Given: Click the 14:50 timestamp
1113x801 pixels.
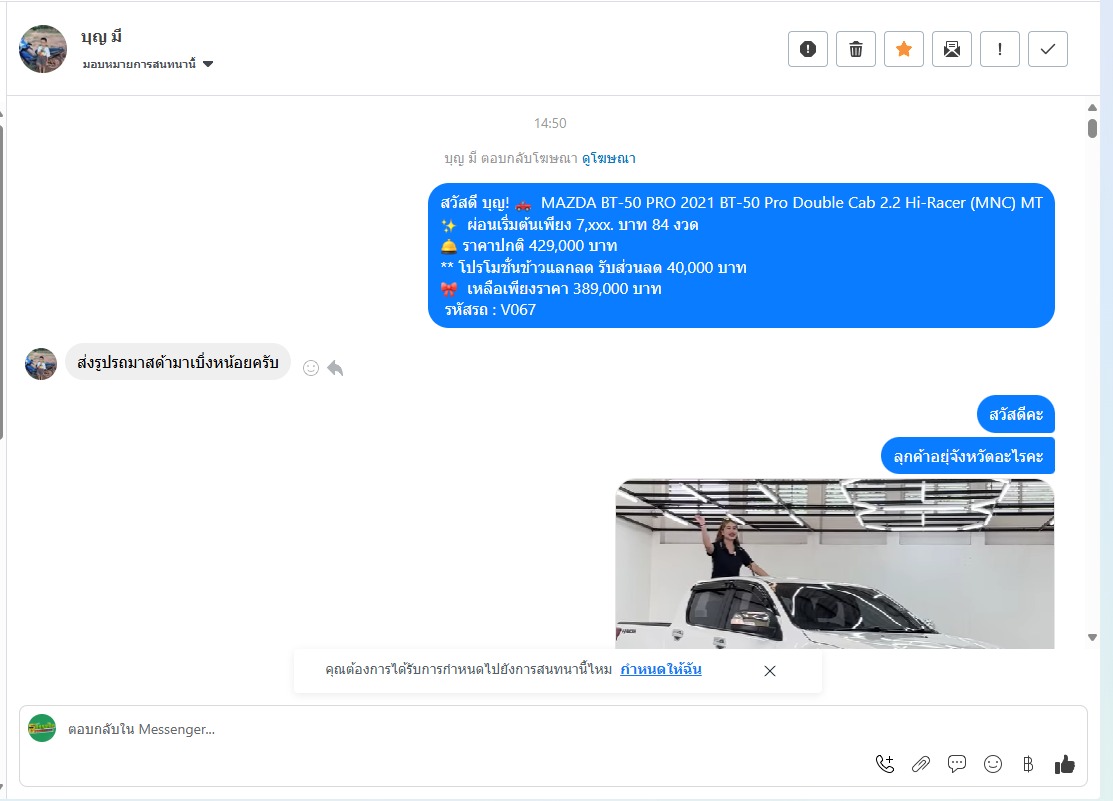Looking at the screenshot, I should (550, 124).
